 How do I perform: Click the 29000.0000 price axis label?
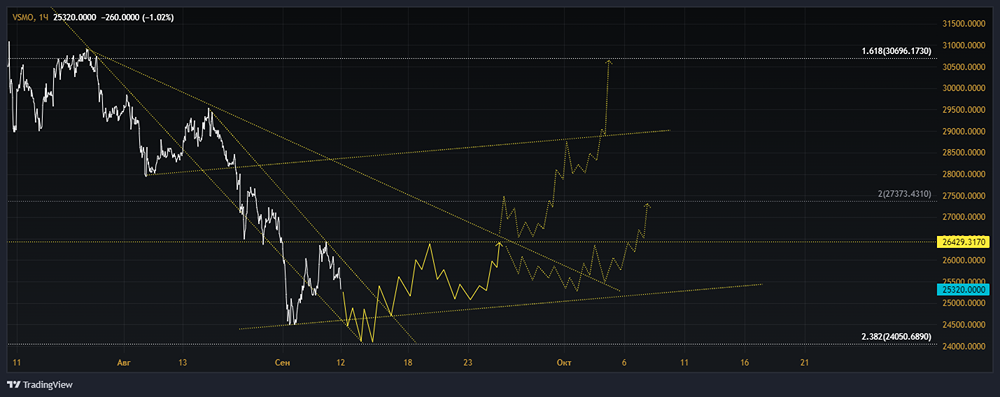coord(964,131)
